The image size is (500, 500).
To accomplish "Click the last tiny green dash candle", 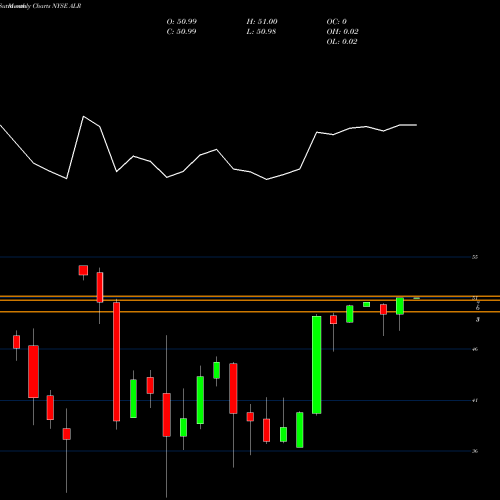I will pyautogui.click(x=417, y=298).
